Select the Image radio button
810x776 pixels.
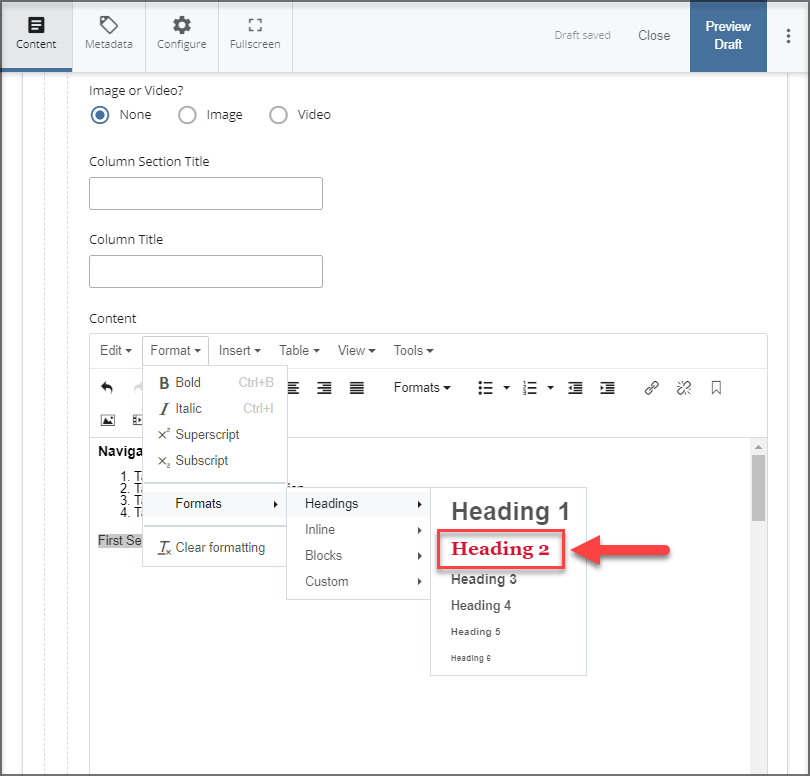(x=187, y=115)
